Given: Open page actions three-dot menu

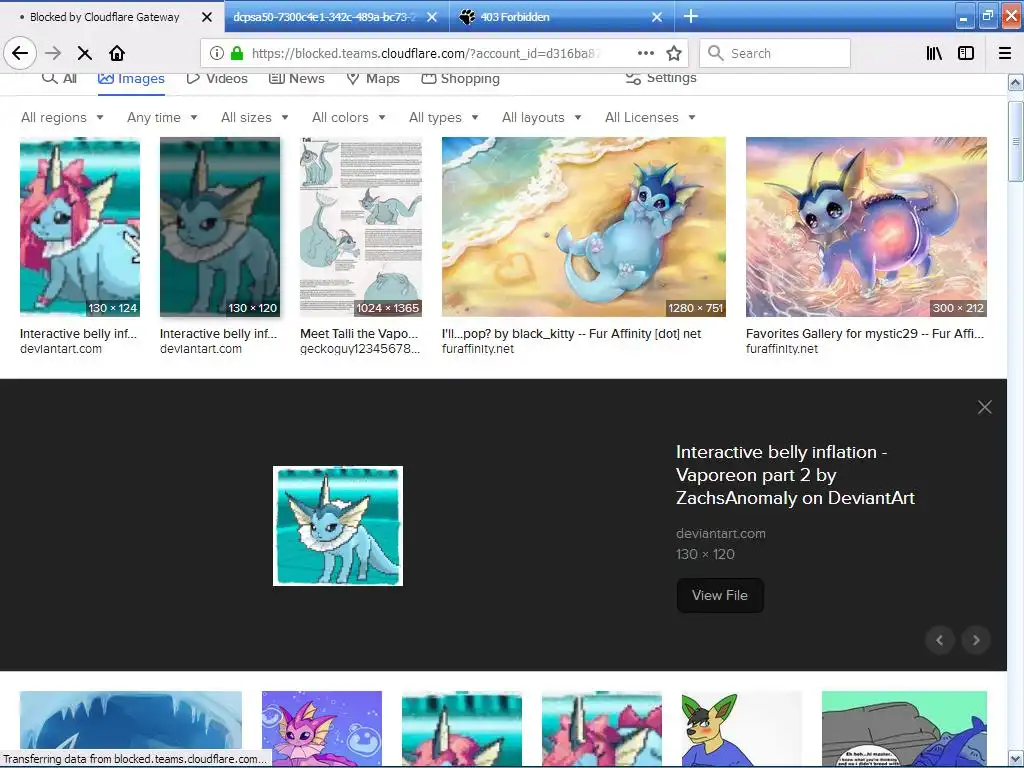Looking at the screenshot, I should click(x=646, y=53).
